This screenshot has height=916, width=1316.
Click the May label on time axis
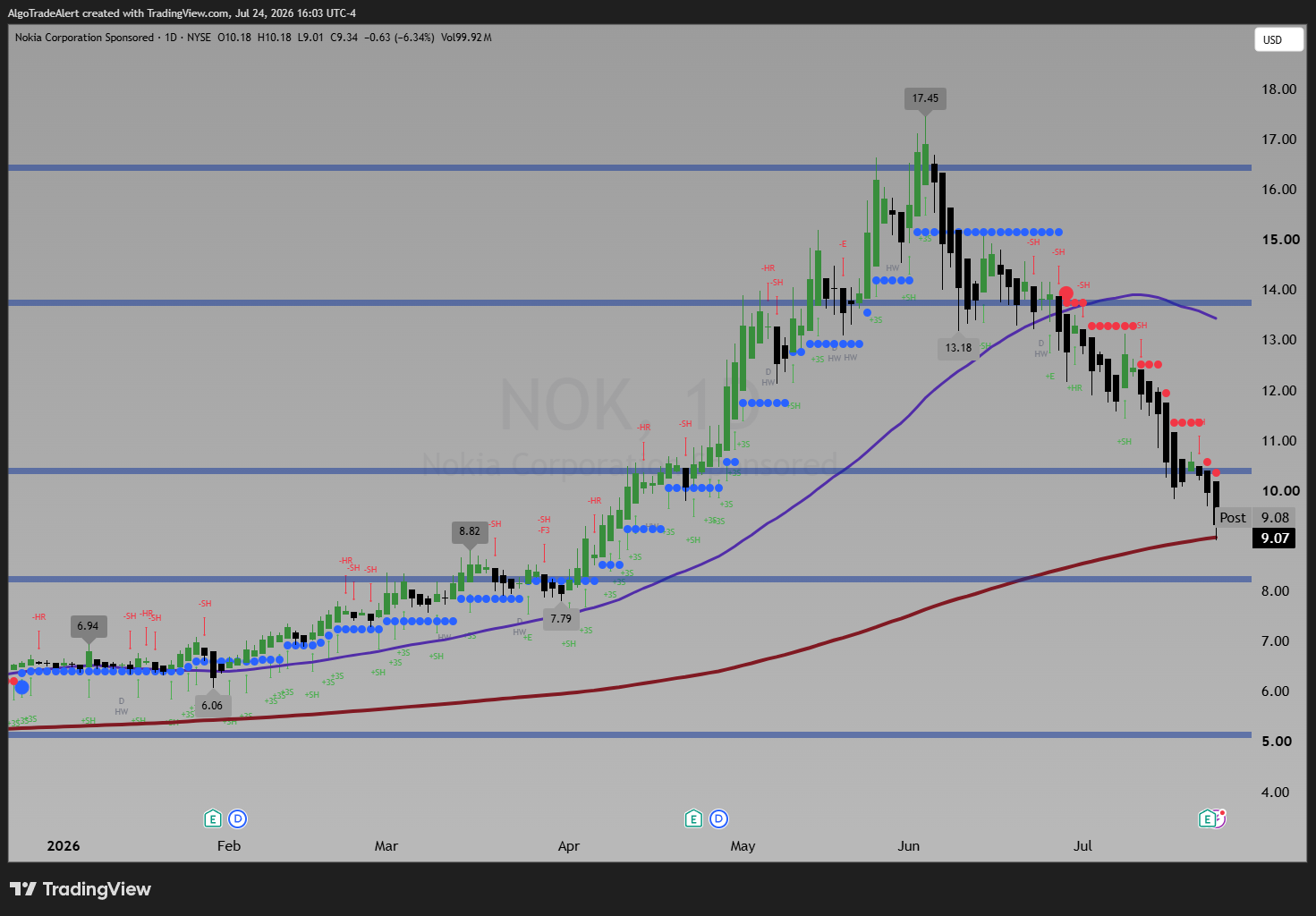pos(743,845)
